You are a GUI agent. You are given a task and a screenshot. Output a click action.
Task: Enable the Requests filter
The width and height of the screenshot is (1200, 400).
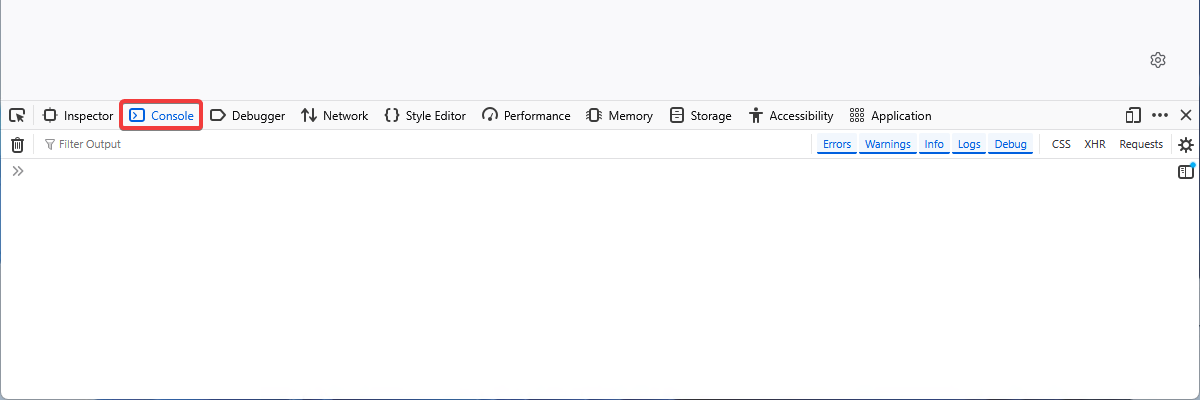[x=1141, y=144]
